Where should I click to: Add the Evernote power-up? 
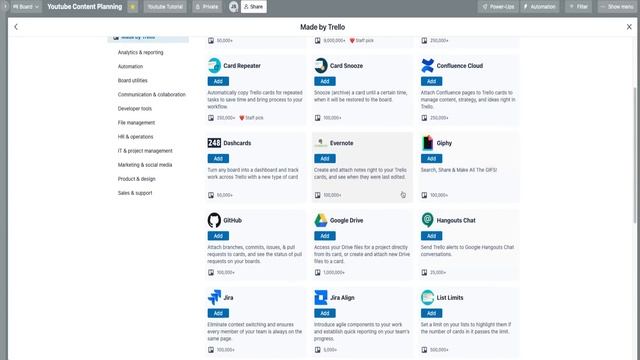click(325, 159)
